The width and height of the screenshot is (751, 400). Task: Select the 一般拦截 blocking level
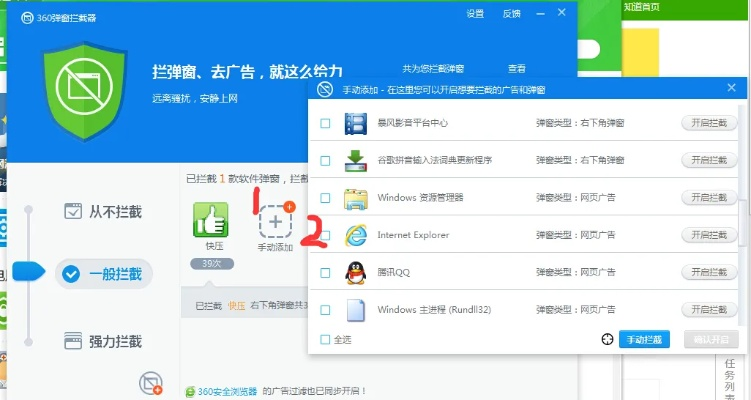pos(104,274)
